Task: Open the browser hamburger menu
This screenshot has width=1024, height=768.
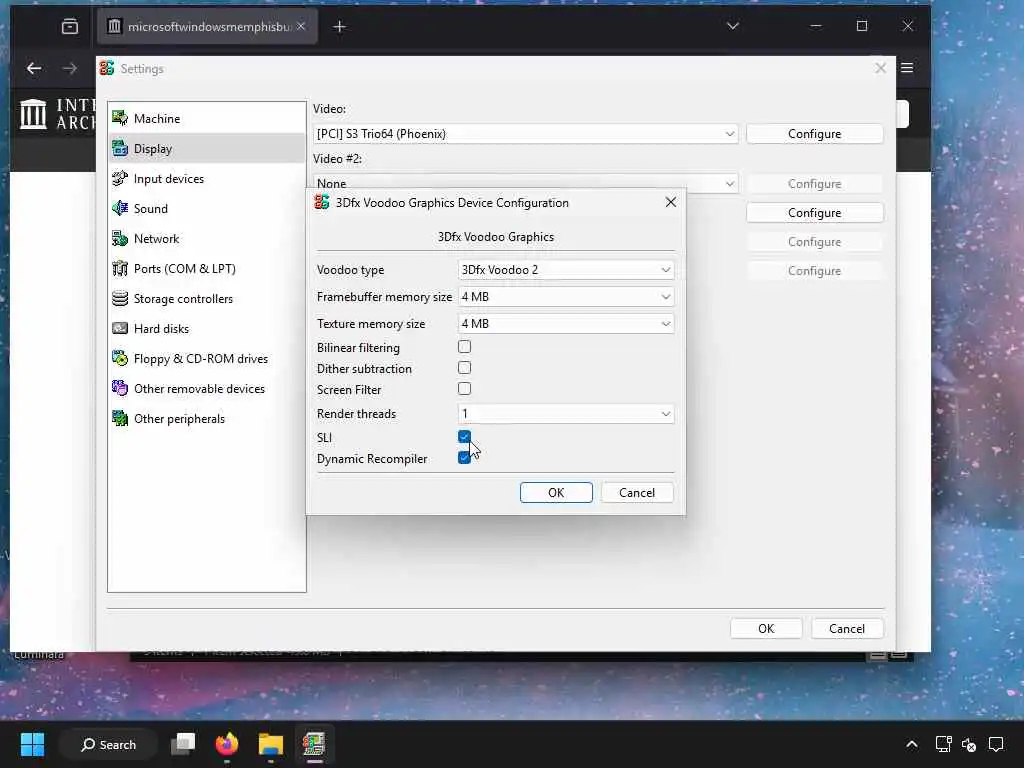Action: [x=907, y=68]
